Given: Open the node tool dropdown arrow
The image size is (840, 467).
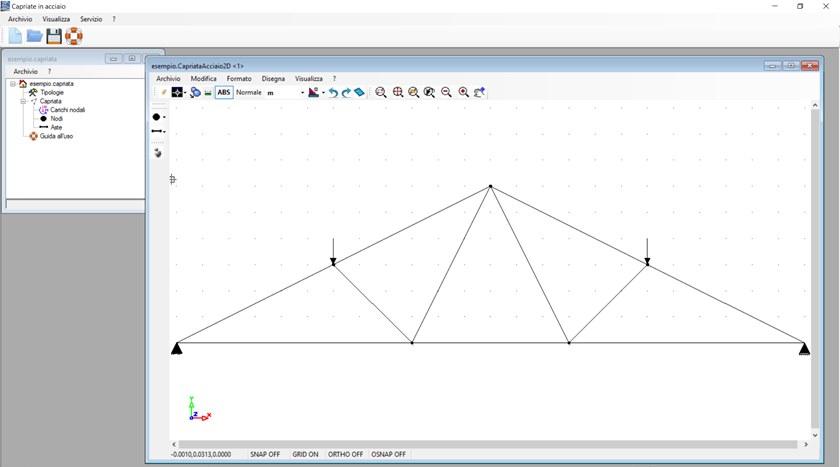Looking at the screenshot, I should (x=164, y=117).
